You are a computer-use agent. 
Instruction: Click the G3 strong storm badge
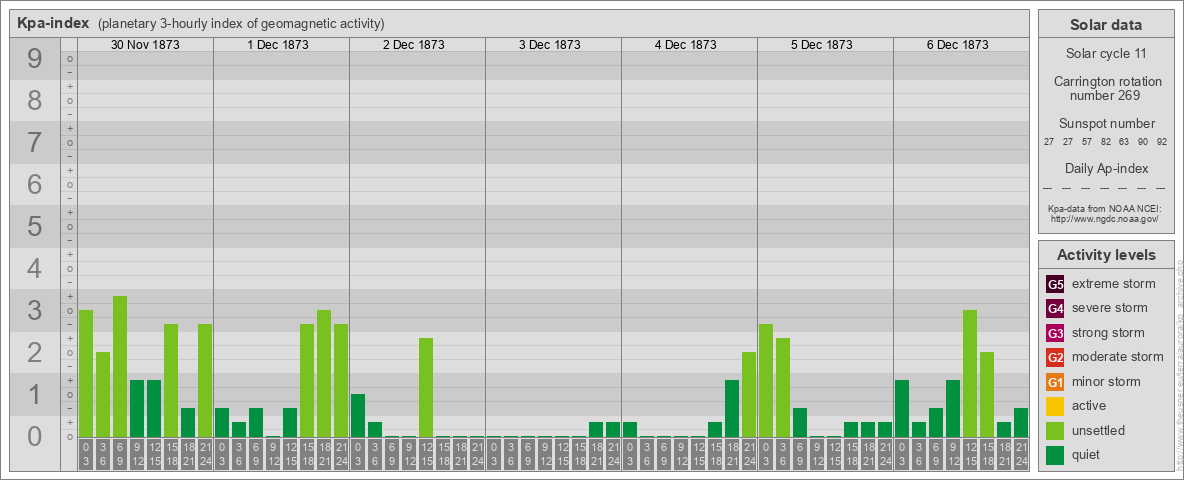1055,333
